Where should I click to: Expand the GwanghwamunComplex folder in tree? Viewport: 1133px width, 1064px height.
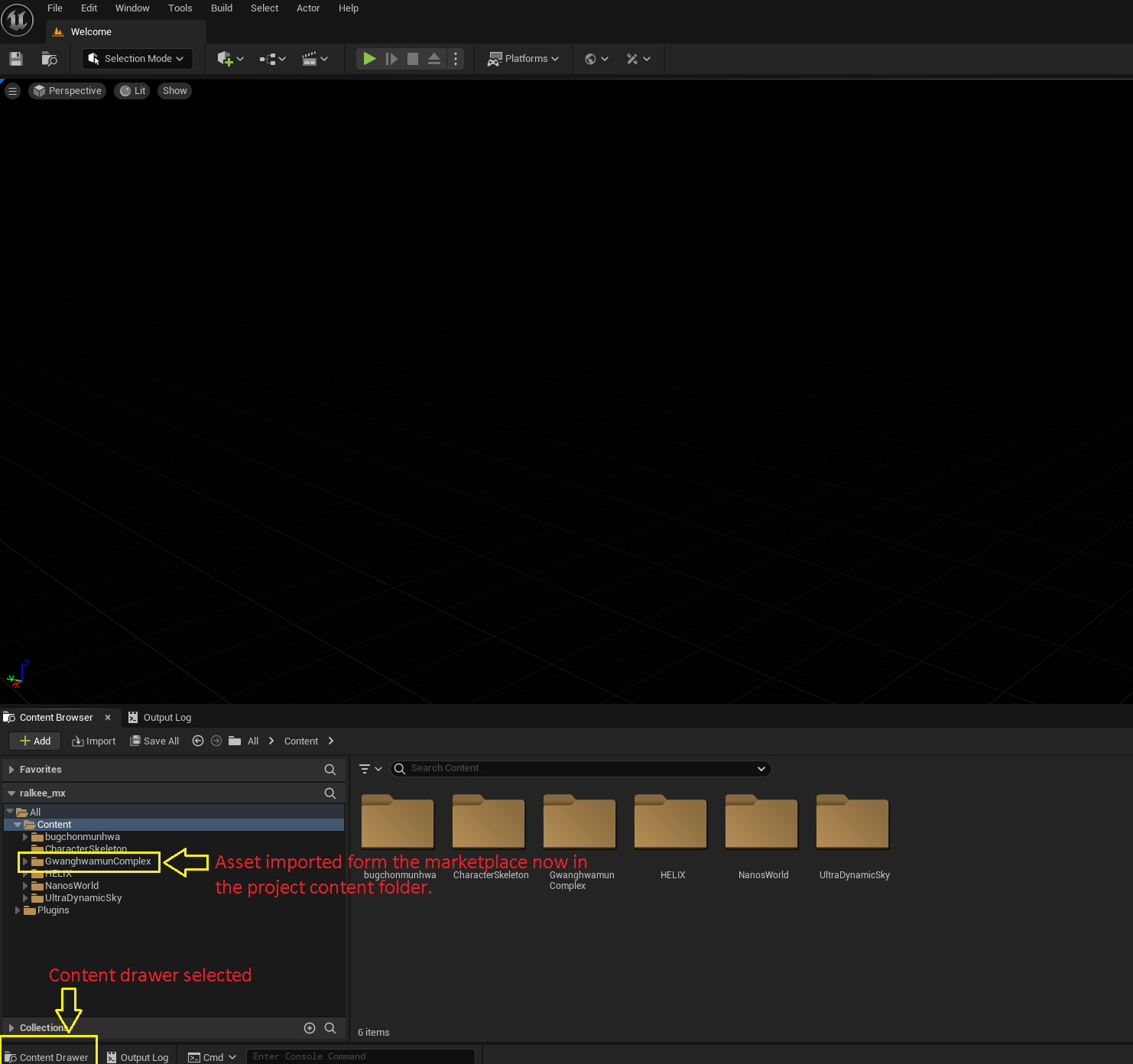click(25, 861)
